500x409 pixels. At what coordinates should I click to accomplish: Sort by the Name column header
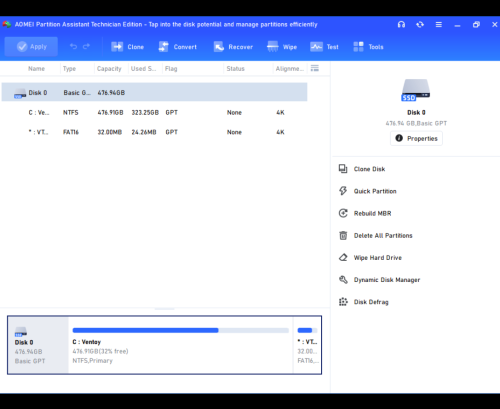click(36, 69)
